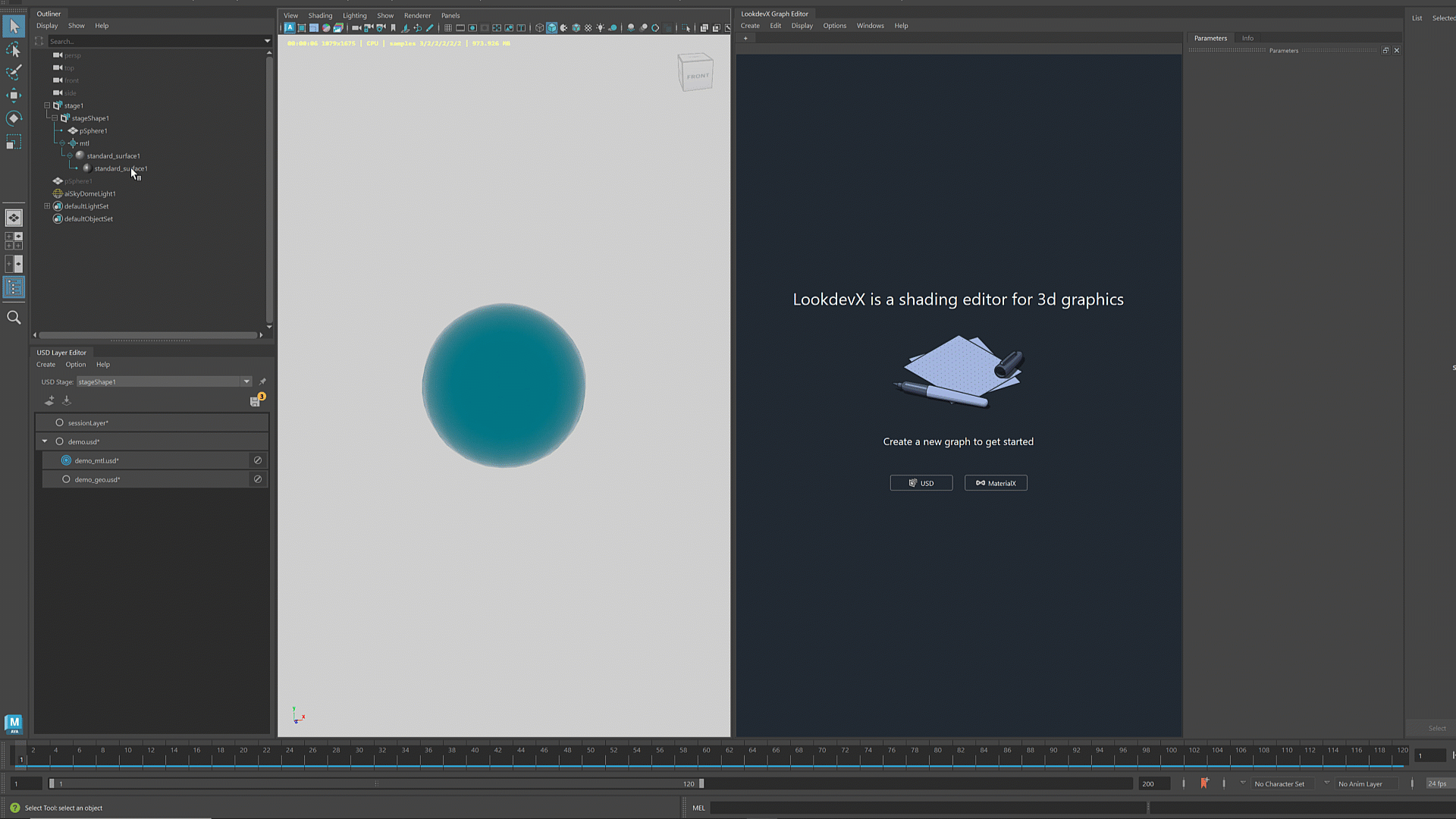Set sessionLayer as edit target
Image resolution: width=1456 pixels, height=819 pixels.
[x=59, y=422]
